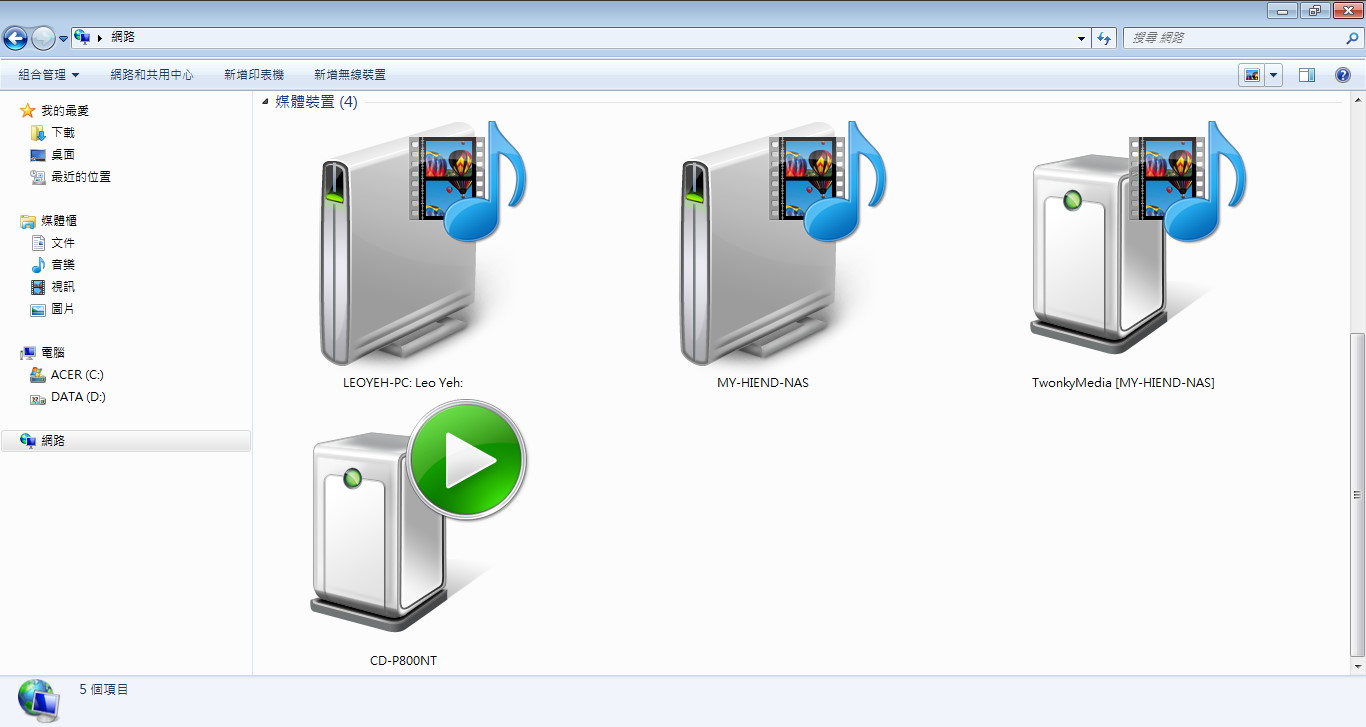1366x727 pixels.
Task: Click the desktop icon beside 桌面
Action: click(x=38, y=155)
